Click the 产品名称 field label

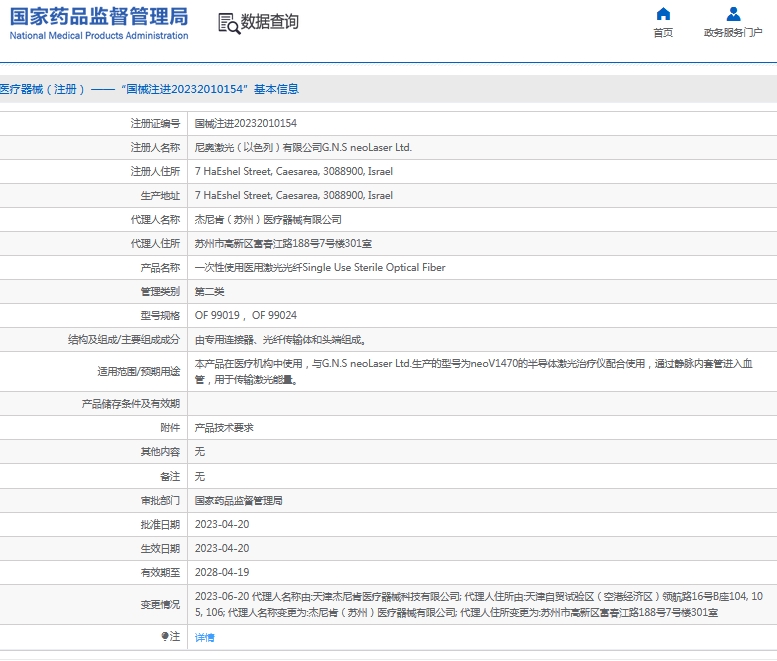pyautogui.click(x=160, y=268)
